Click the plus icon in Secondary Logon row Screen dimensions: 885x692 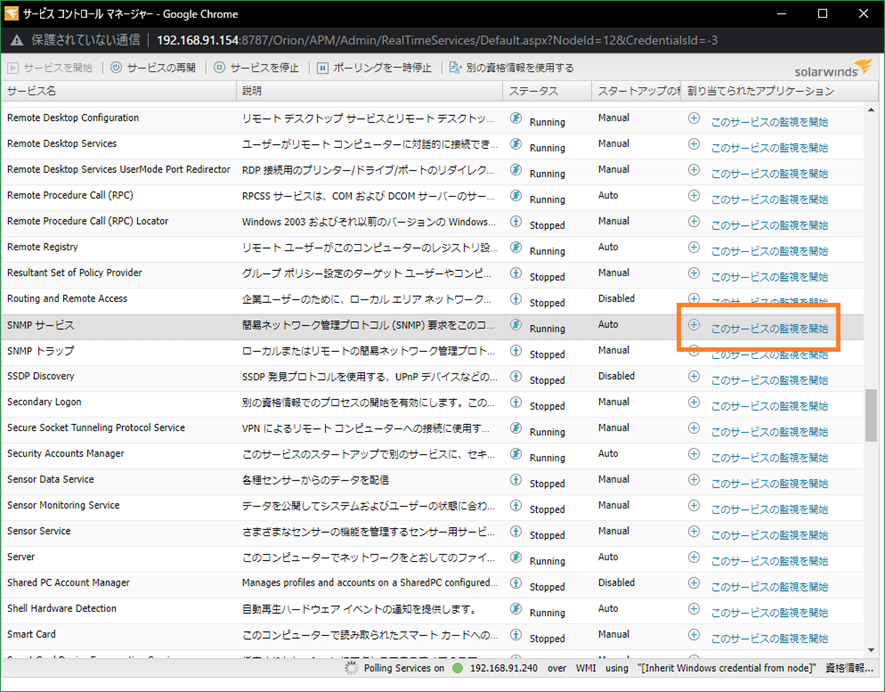[x=694, y=402]
